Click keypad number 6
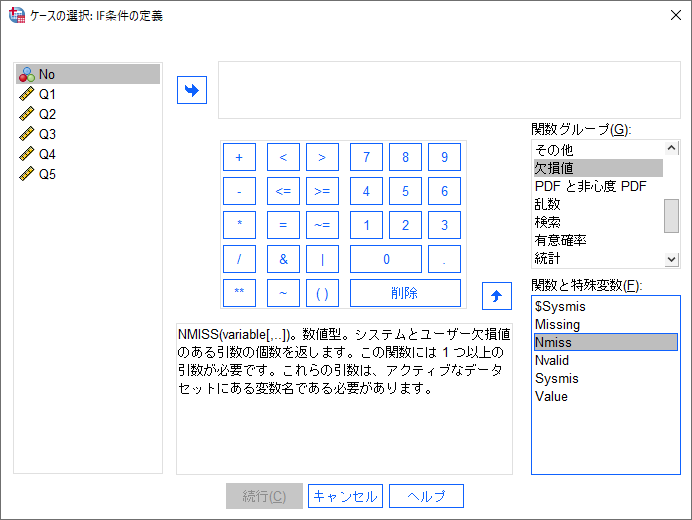Image resolution: width=692 pixels, height=520 pixels. pyautogui.click(x=444, y=191)
